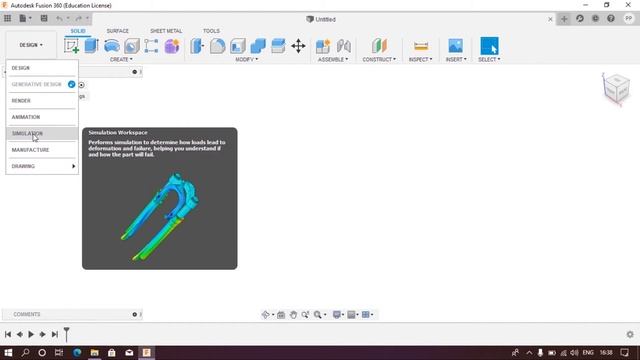Select the Rectangular Pattern tool
Screen dimensions: 640x360
click(151, 46)
